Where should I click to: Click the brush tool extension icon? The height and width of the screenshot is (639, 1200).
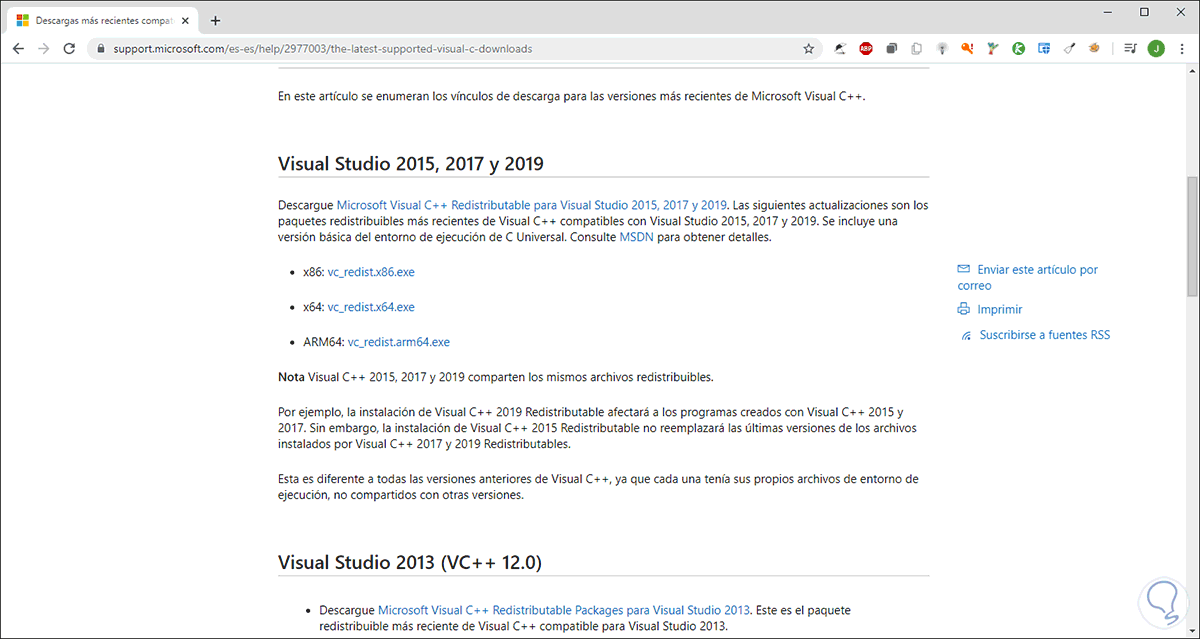point(1069,48)
